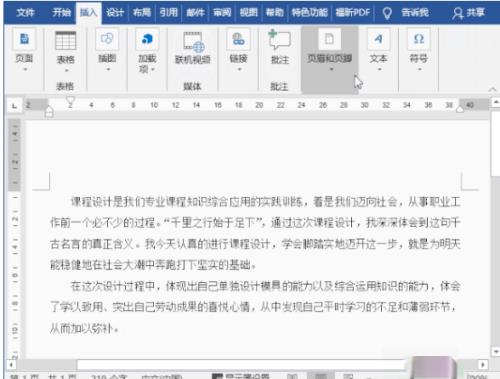The image size is (500, 379).
Task: Open the 文件 File menu
Action: pyautogui.click(x=25, y=13)
